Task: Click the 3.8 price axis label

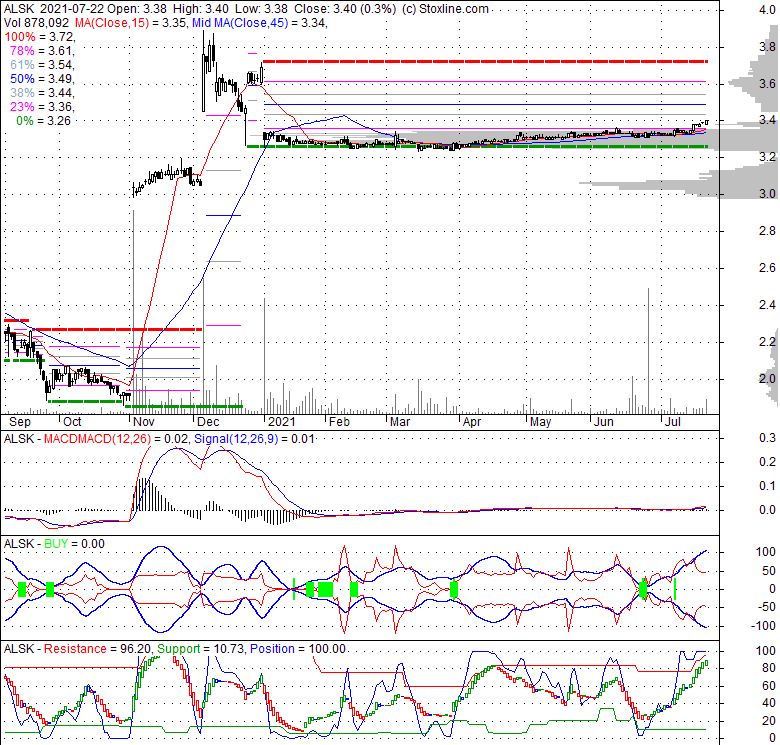Action: click(x=768, y=47)
